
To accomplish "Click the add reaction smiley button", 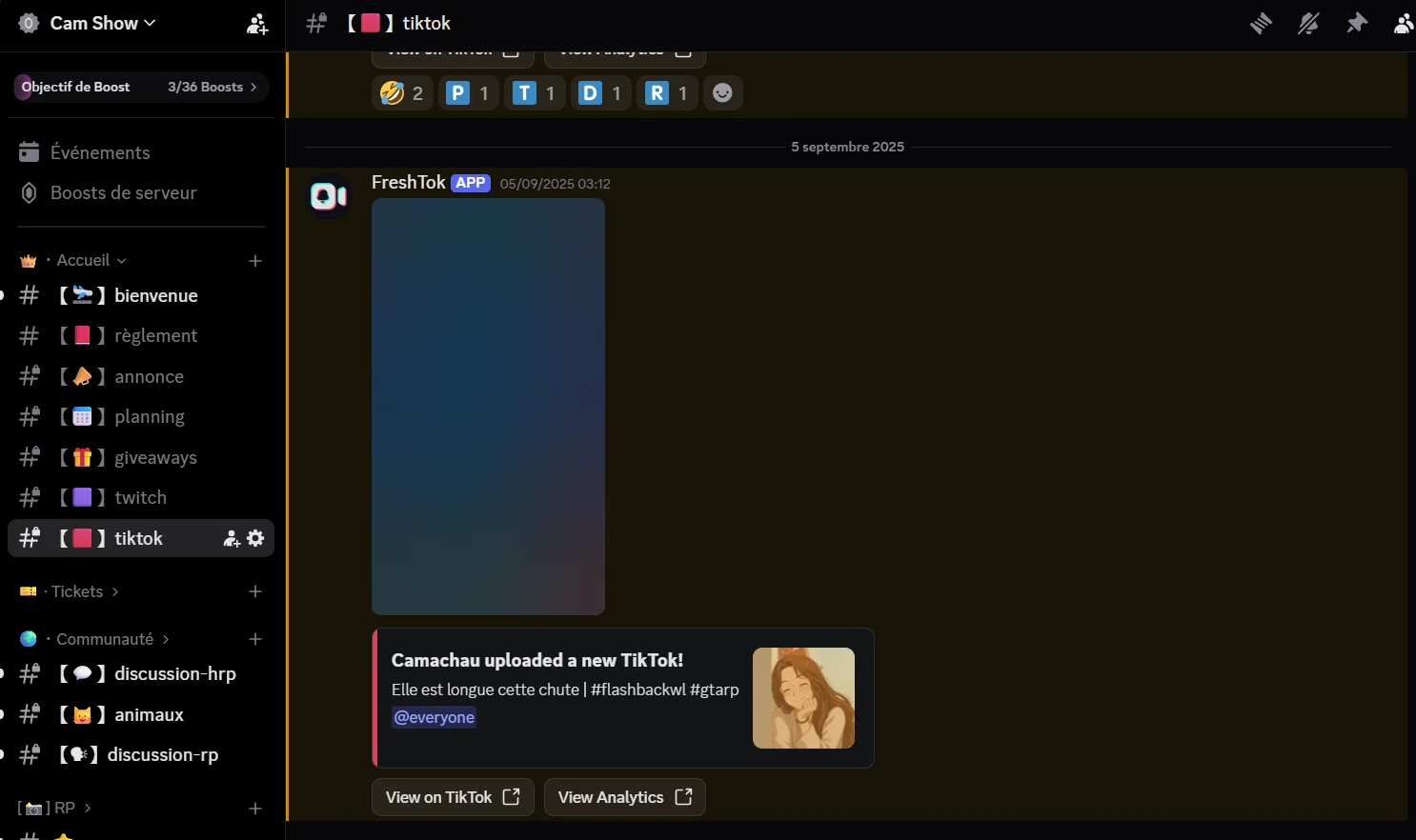I will 723,92.
